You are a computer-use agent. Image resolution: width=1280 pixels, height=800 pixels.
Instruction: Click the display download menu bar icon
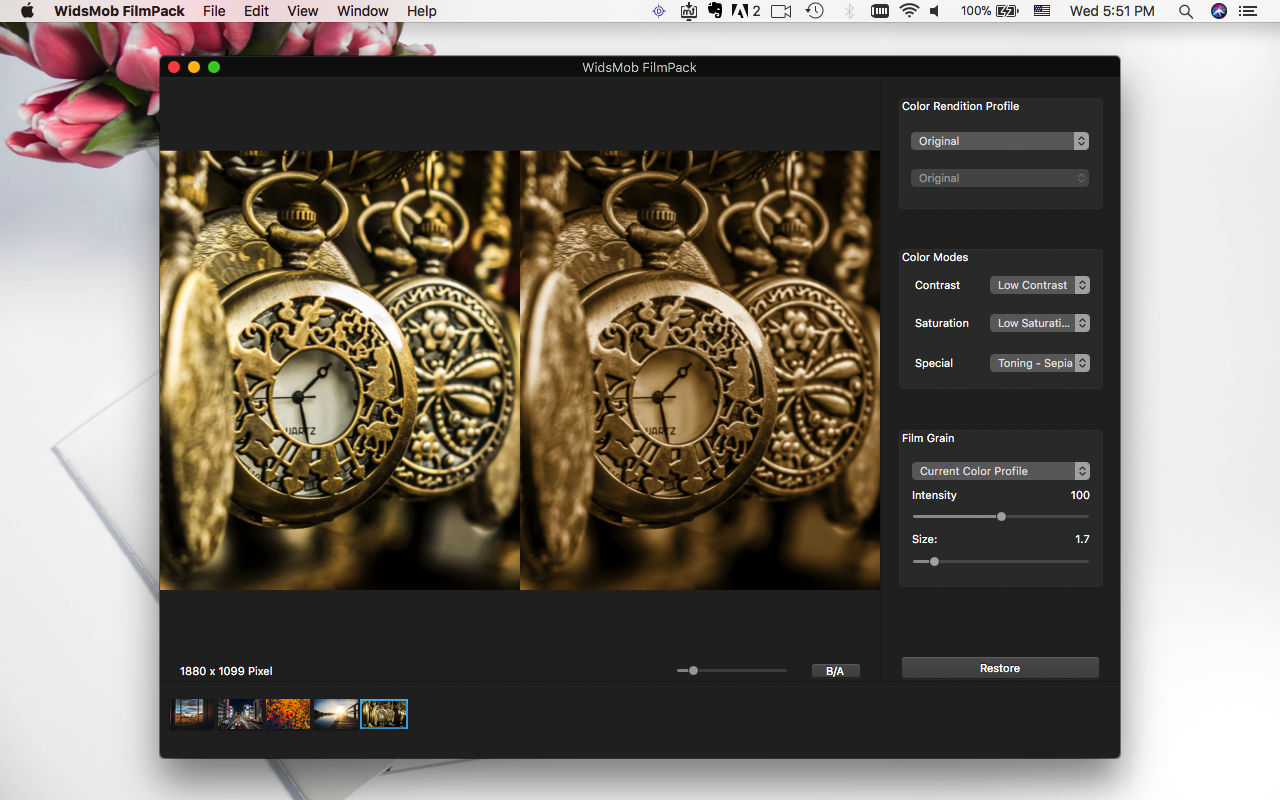(x=688, y=11)
